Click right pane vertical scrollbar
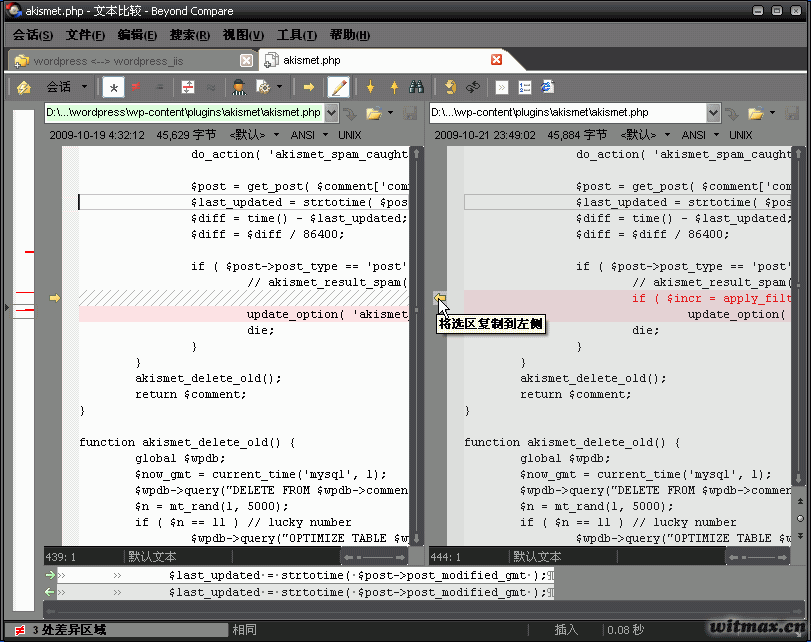This screenshot has width=811, height=642. point(799,316)
